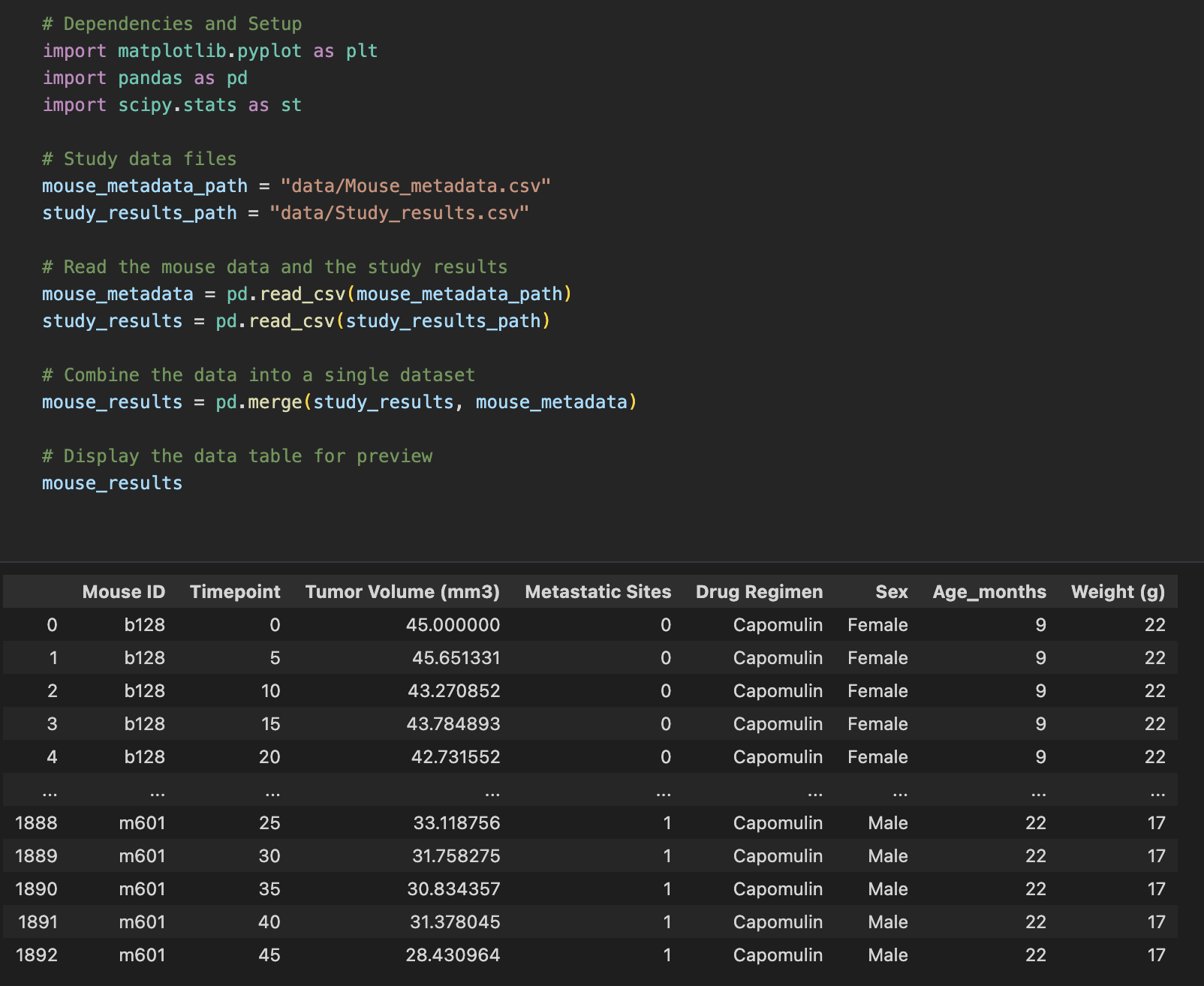Click the comment "# Dependencies and Setup"

point(173,23)
